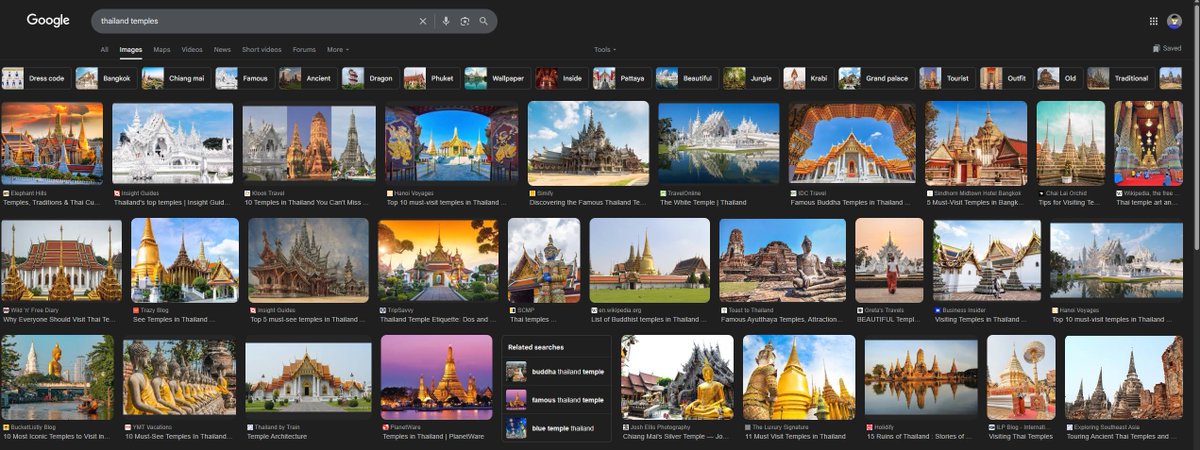Select the Images tab

point(131,49)
